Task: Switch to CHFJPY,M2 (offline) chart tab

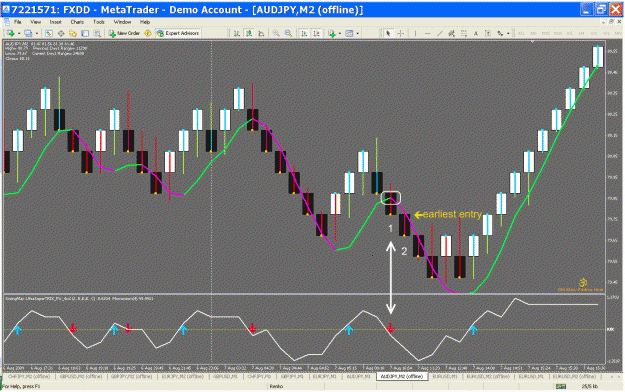Action: [29, 376]
